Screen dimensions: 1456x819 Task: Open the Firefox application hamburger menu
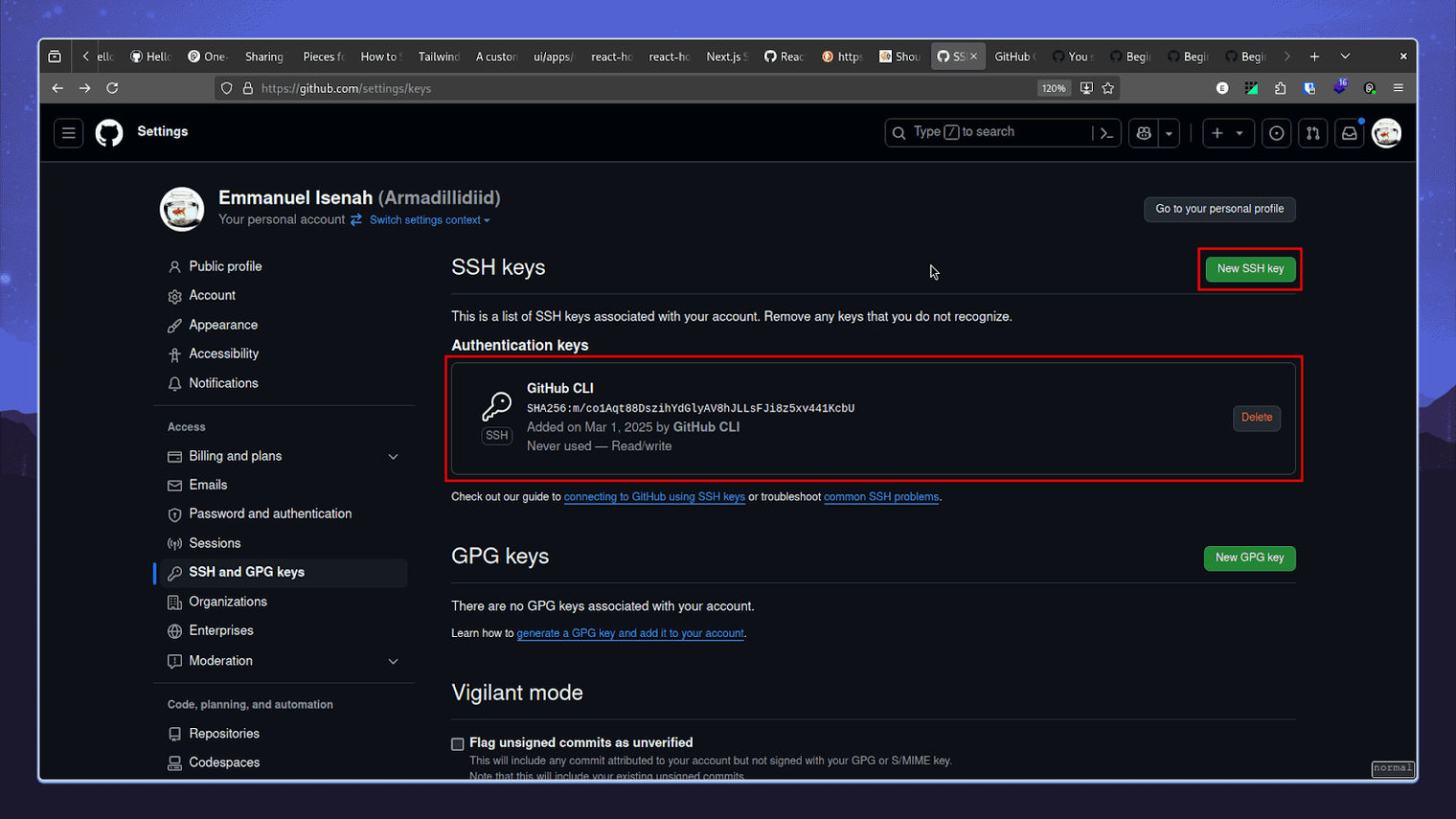pyautogui.click(x=1399, y=88)
